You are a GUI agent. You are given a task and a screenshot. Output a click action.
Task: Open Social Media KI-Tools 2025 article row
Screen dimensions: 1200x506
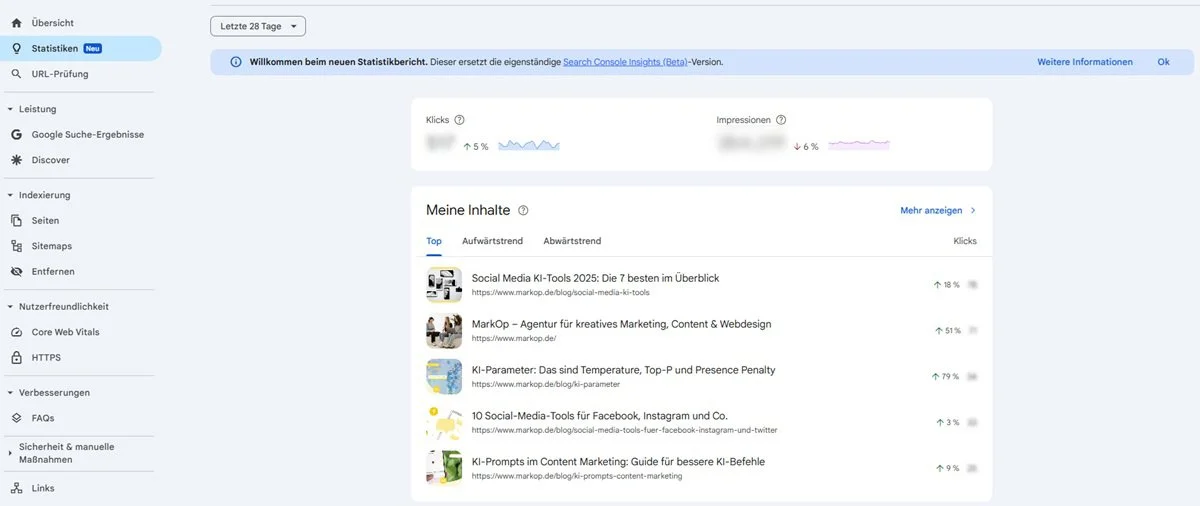click(701, 284)
